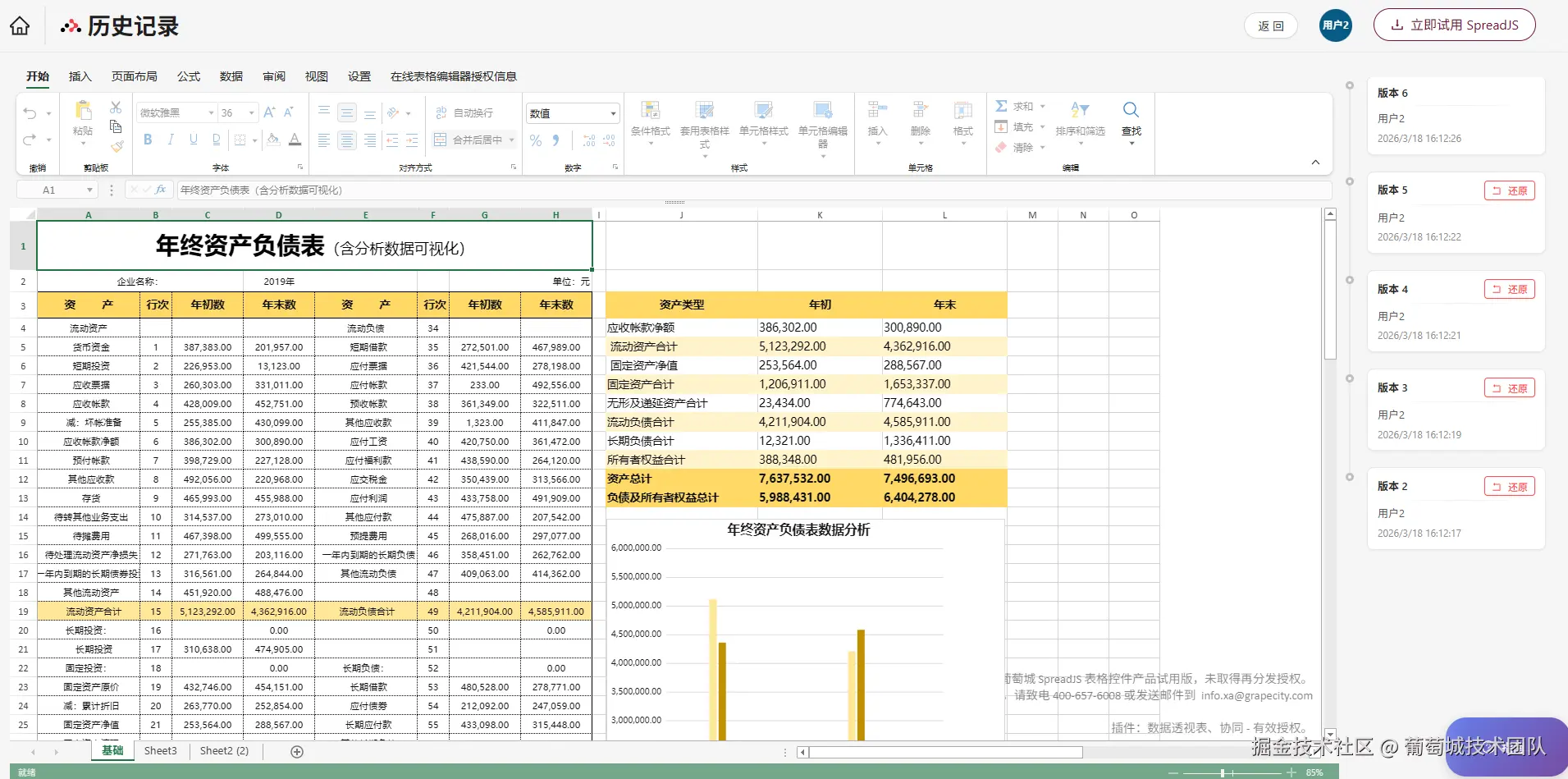1568x779 pixels.
Task: Toggle vertical middle alignment
Action: (x=347, y=112)
